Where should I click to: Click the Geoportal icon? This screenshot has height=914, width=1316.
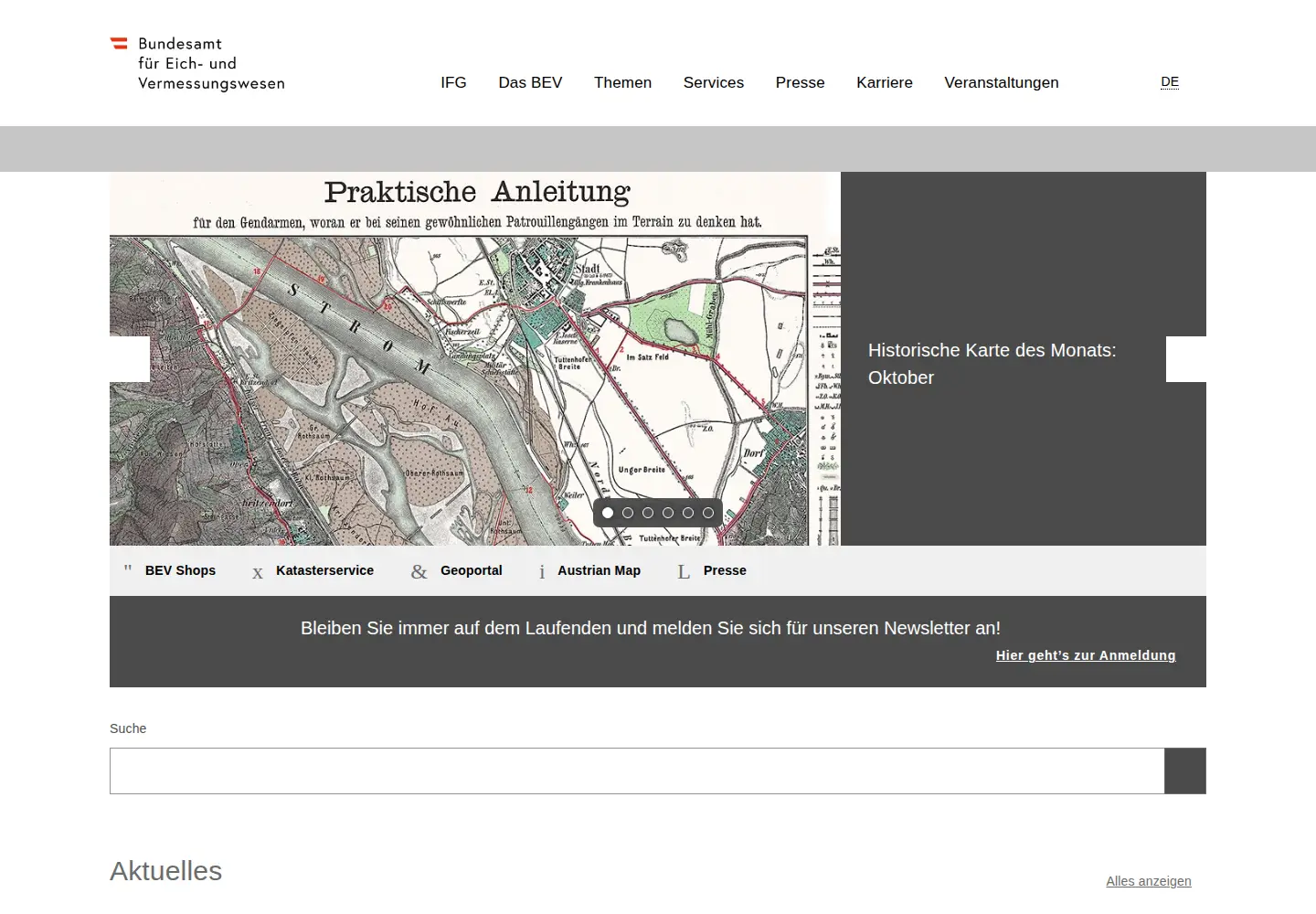point(419,572)
